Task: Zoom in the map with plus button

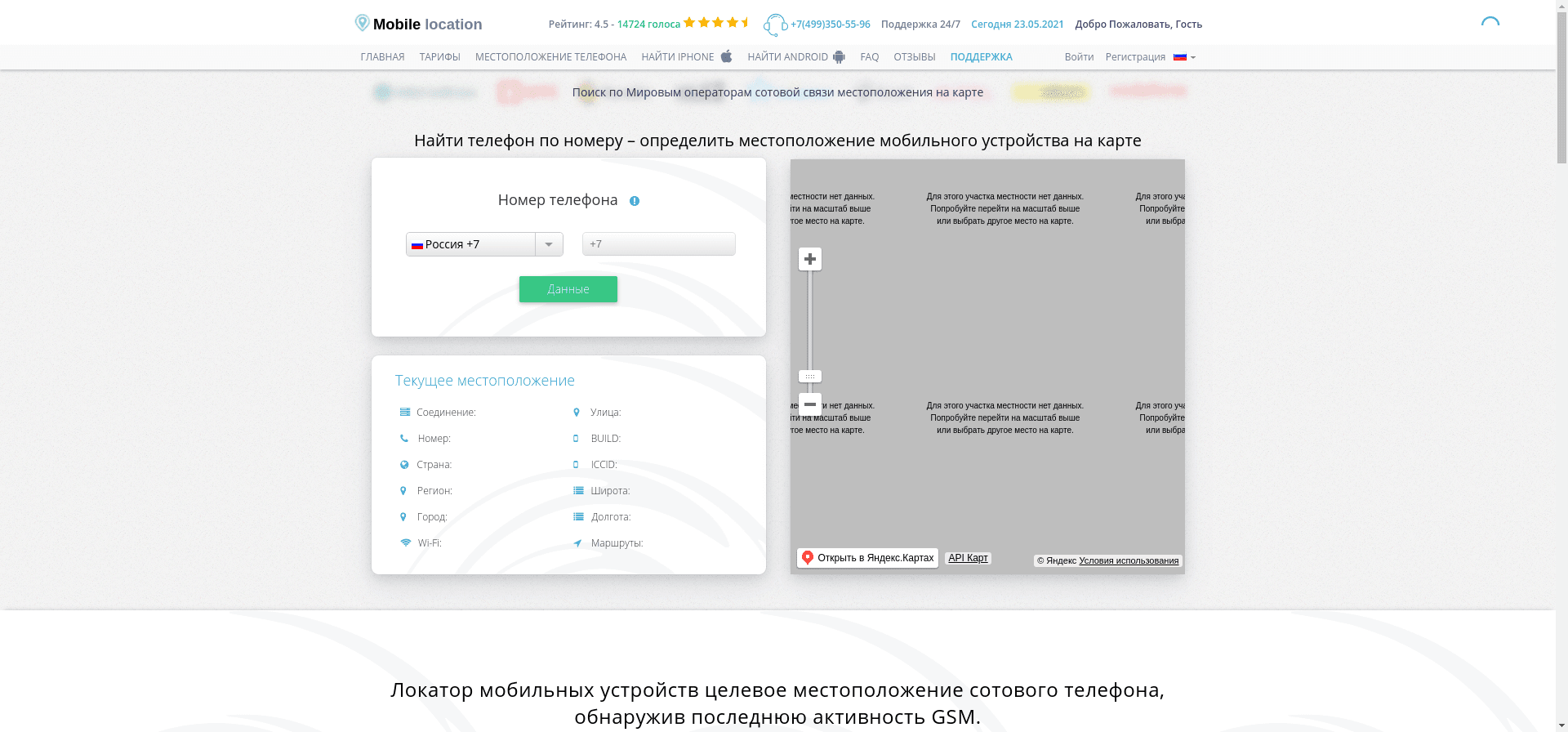Action: (809, 259)
